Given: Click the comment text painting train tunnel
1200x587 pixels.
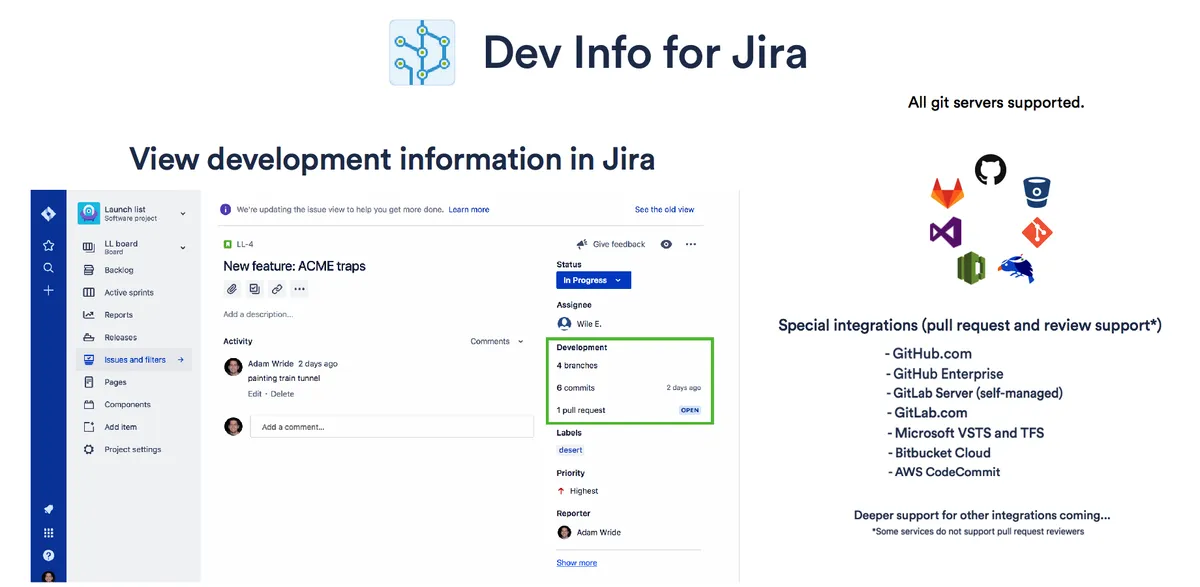Looking at the screenshot, I should click(x=282, y=379).
